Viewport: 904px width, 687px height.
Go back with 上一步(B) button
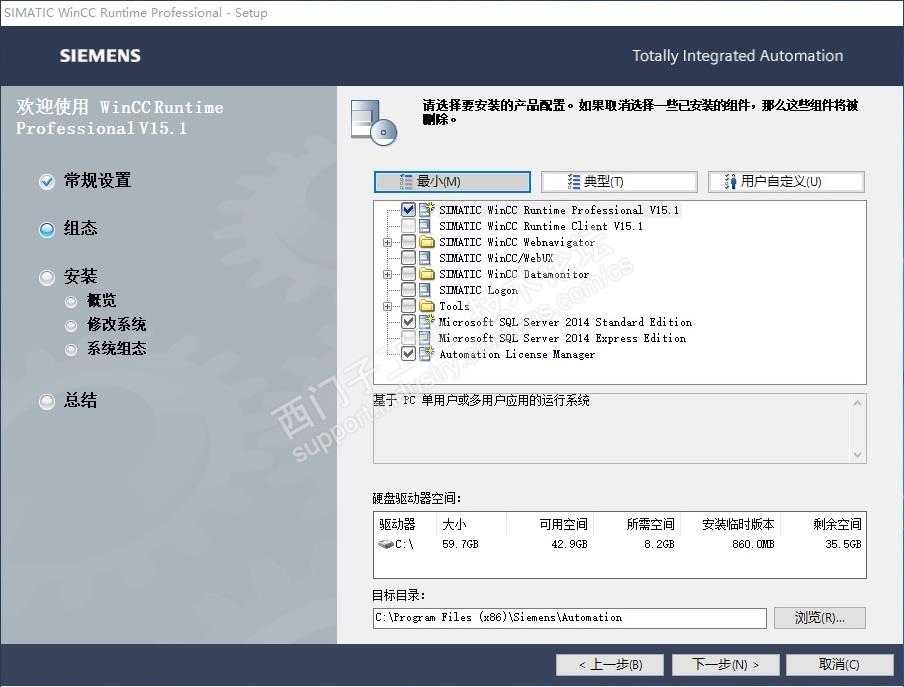click(x=610, y=665)
